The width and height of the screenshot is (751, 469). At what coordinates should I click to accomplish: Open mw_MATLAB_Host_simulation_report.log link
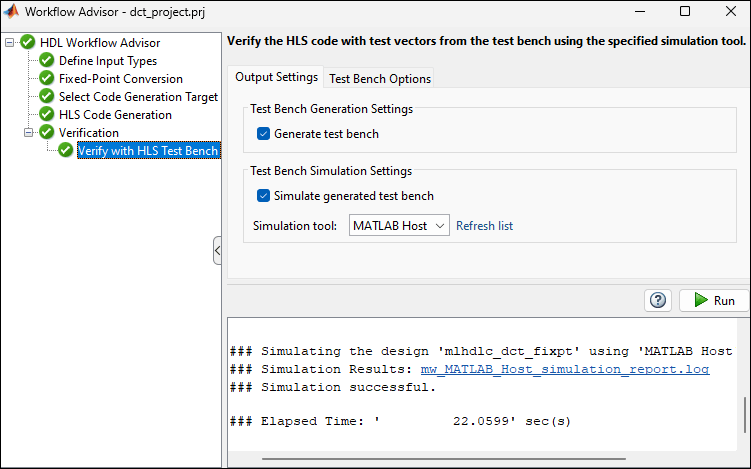[x=565, y=369]
